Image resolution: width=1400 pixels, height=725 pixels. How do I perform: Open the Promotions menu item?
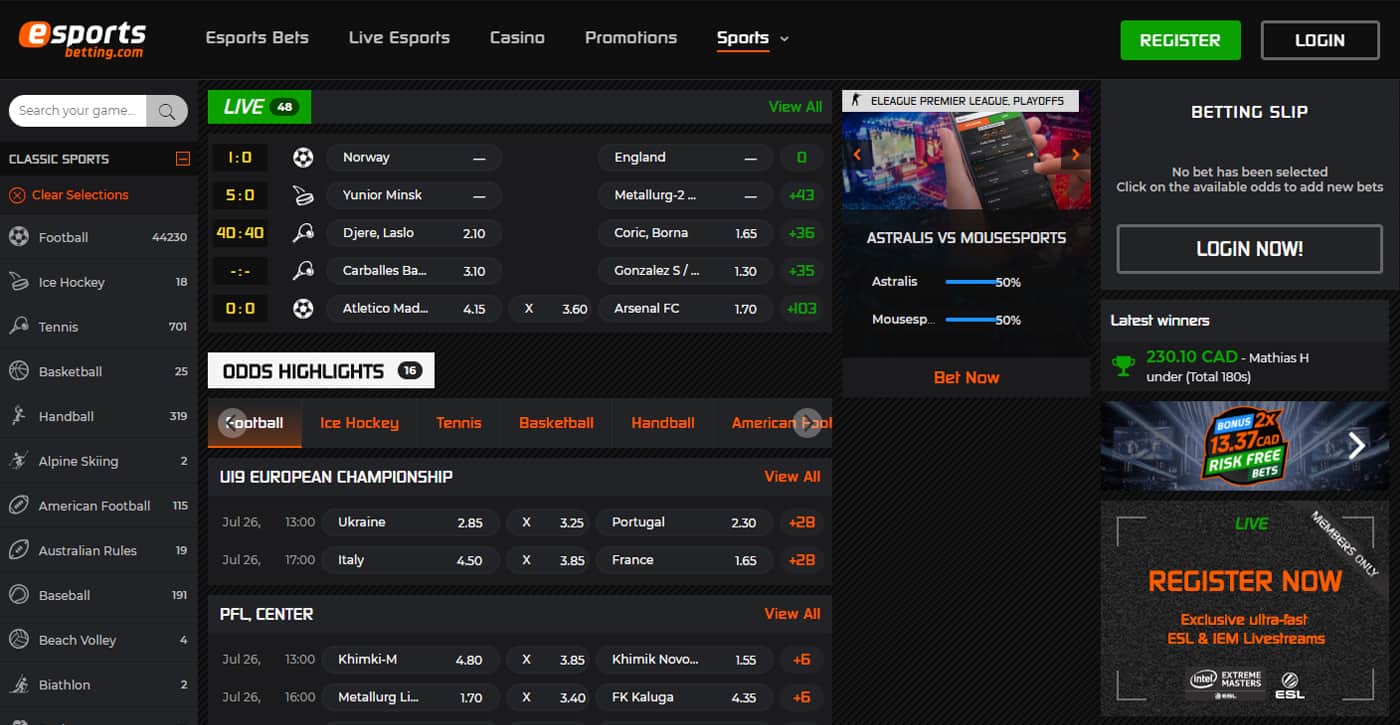(631, 38)
